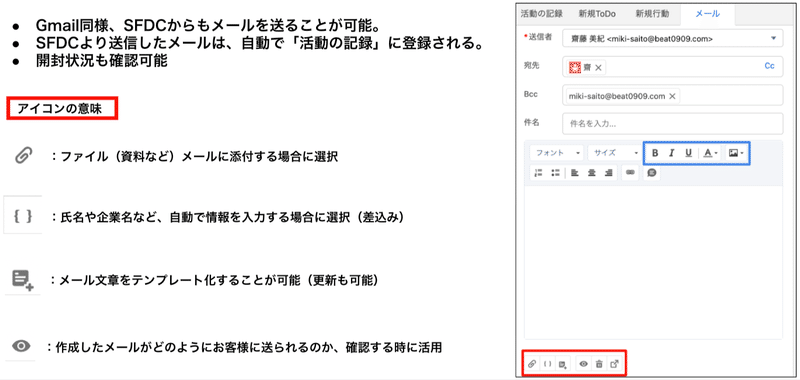Underline text using the U button

click(x=688, y=153)
